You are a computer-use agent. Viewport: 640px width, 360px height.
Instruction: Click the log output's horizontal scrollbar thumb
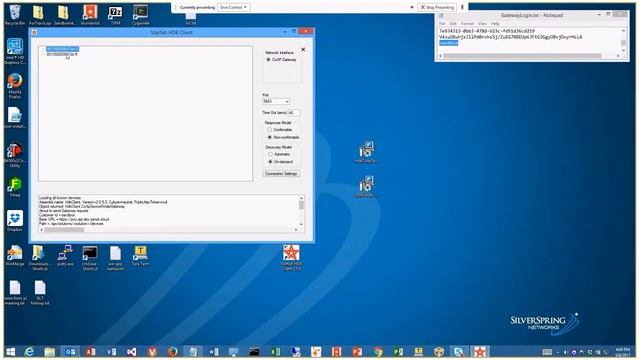64,230
